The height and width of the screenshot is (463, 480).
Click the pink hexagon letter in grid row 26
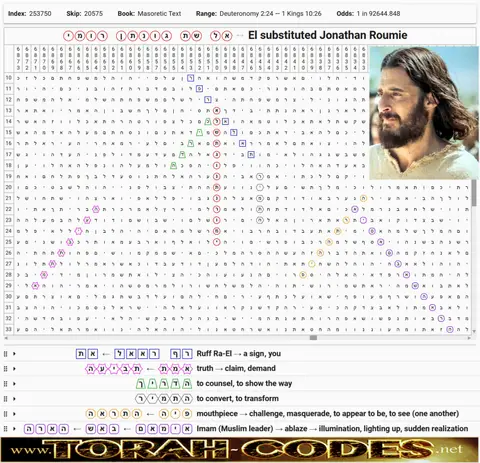(x=61, y=253)
